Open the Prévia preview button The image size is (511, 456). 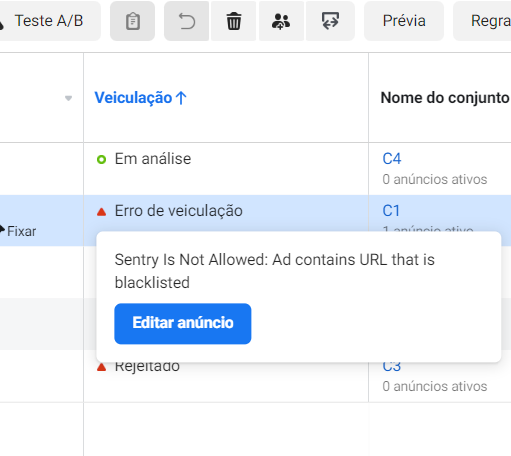pyautogui.click(x=404, y=21)
